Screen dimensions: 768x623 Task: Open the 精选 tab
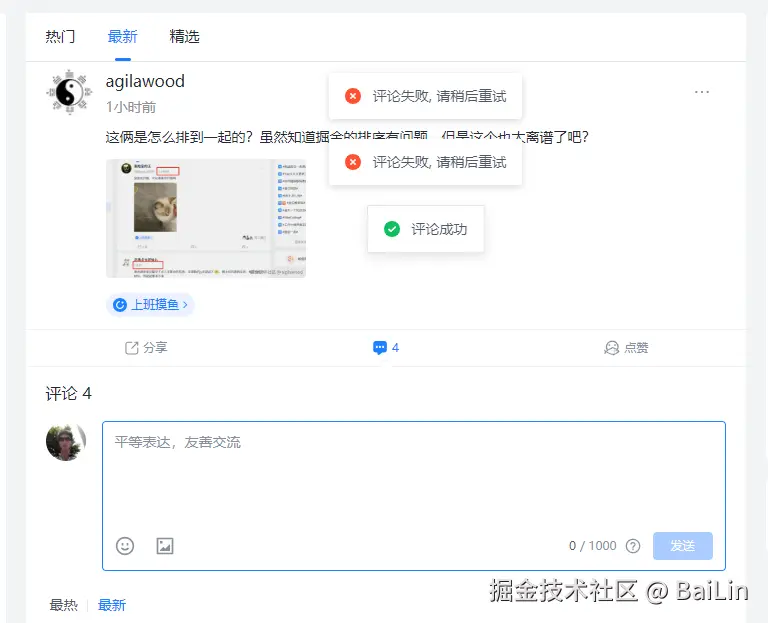pyautogui.click(x=184, y=37)
